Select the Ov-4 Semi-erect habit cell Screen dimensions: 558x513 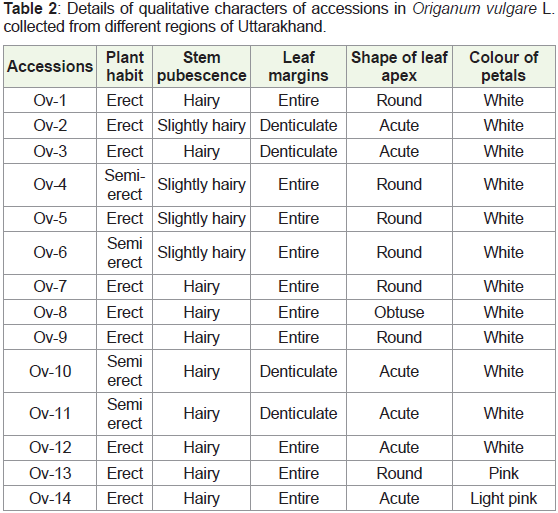click(125, 185)
